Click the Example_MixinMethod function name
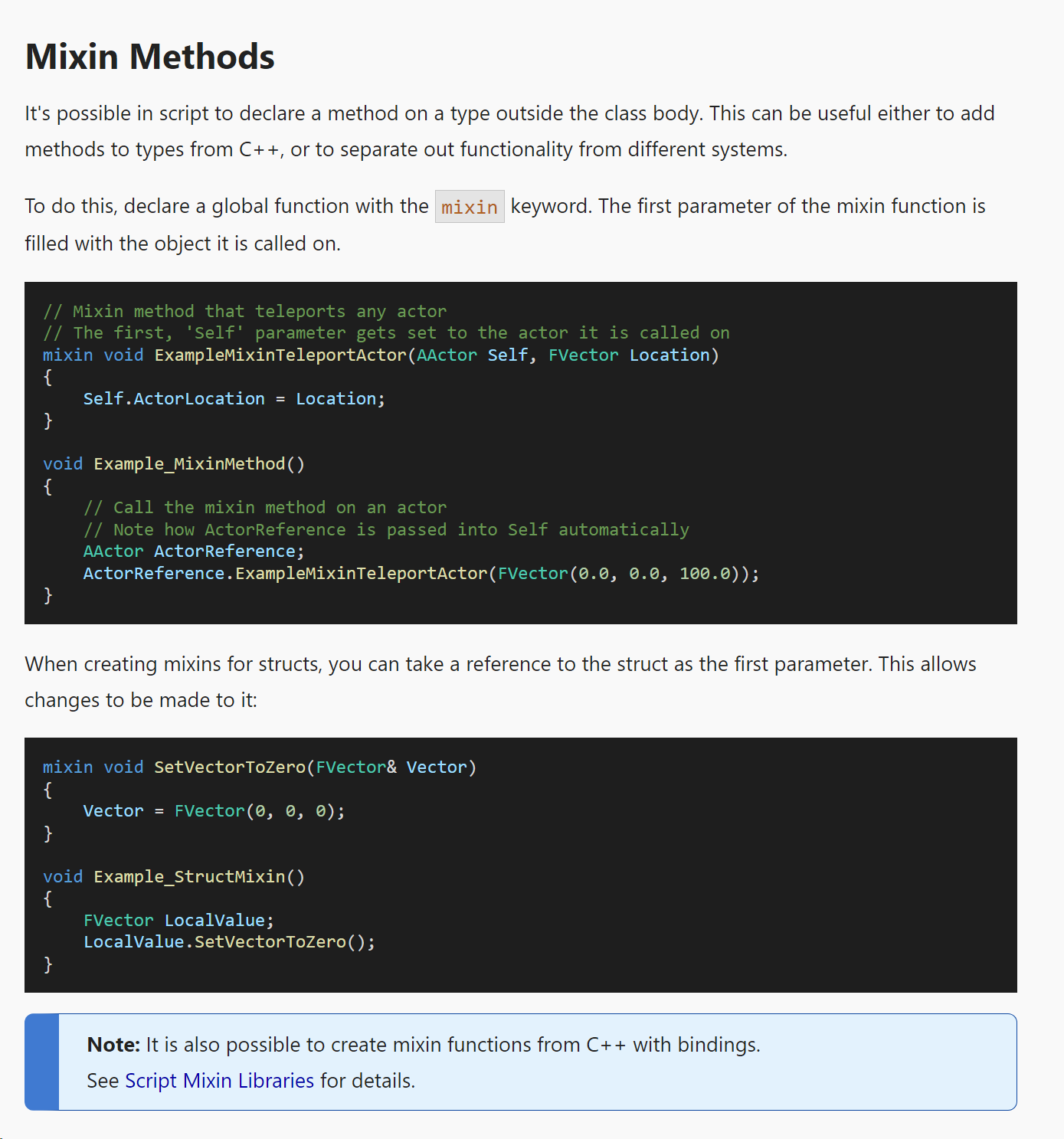1064x1139 pixels. tap(189, 464)
